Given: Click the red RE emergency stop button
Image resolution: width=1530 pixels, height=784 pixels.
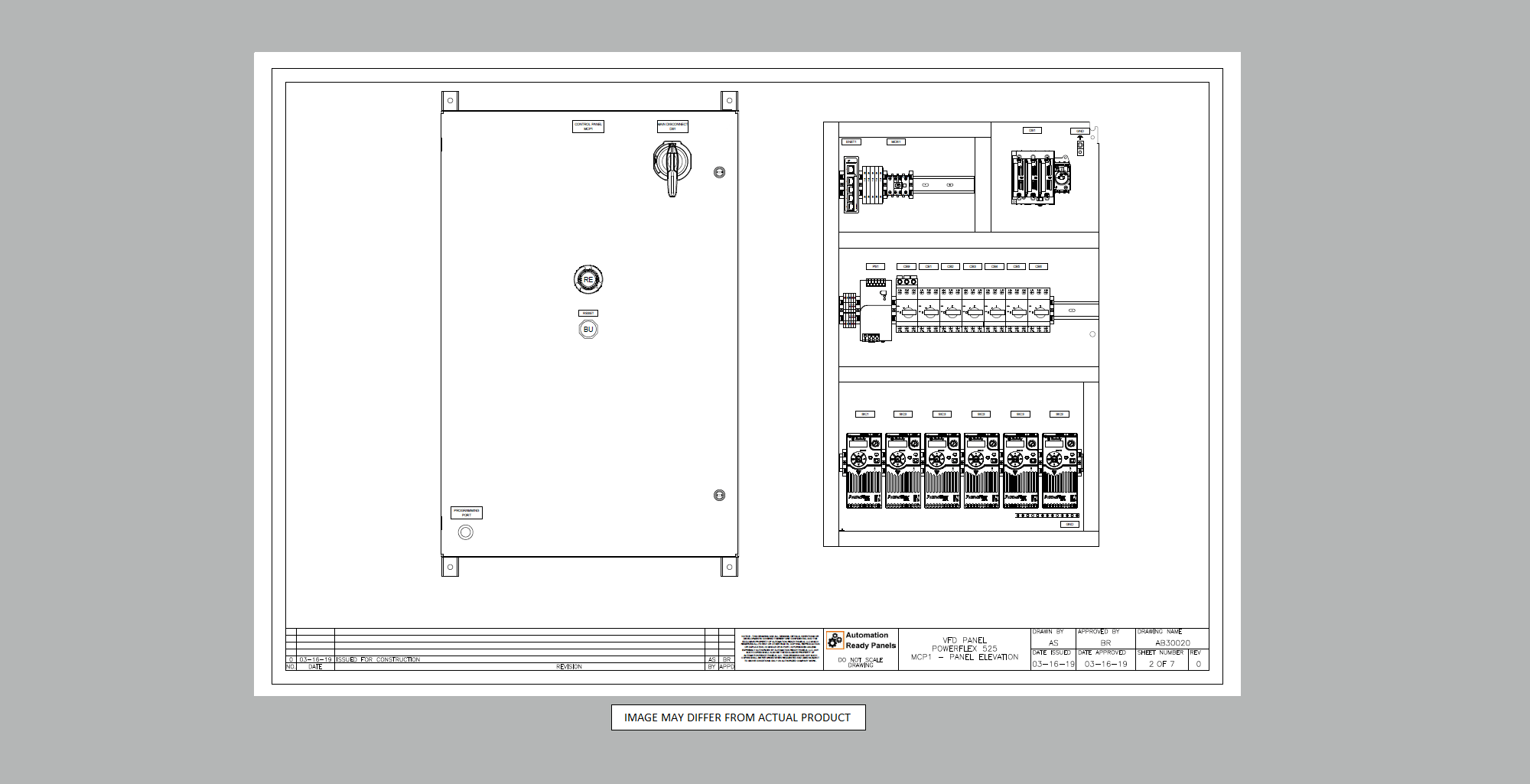Looking at the screenshot, I should pos(588,279).
